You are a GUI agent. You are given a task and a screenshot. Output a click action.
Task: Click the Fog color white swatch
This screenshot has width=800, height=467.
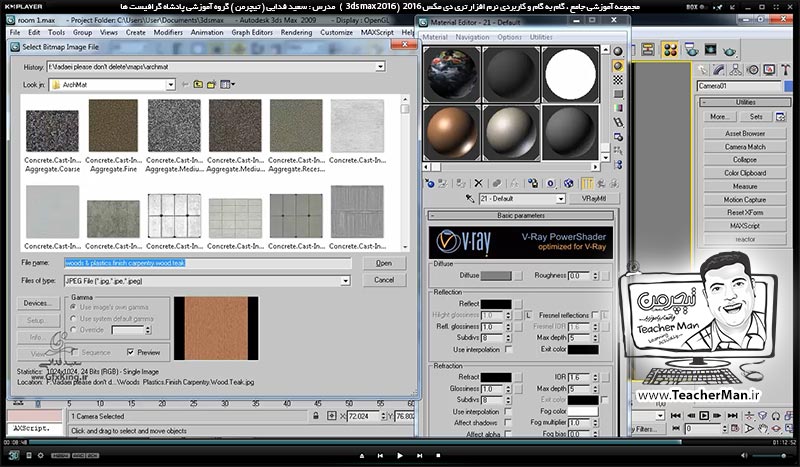click(583, 411)
